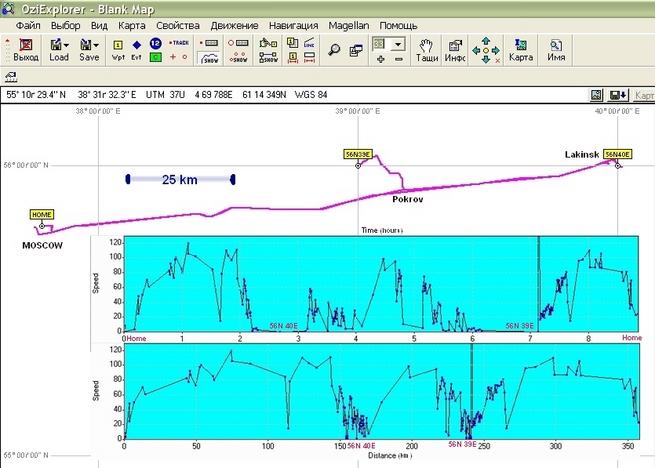Click the up arrow pan button

point(486,41)
